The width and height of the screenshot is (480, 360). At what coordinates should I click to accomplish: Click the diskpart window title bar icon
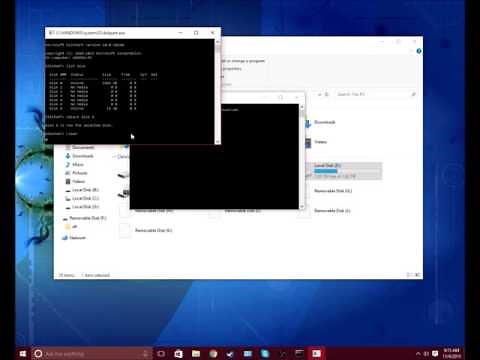click(x=51, y=33)
